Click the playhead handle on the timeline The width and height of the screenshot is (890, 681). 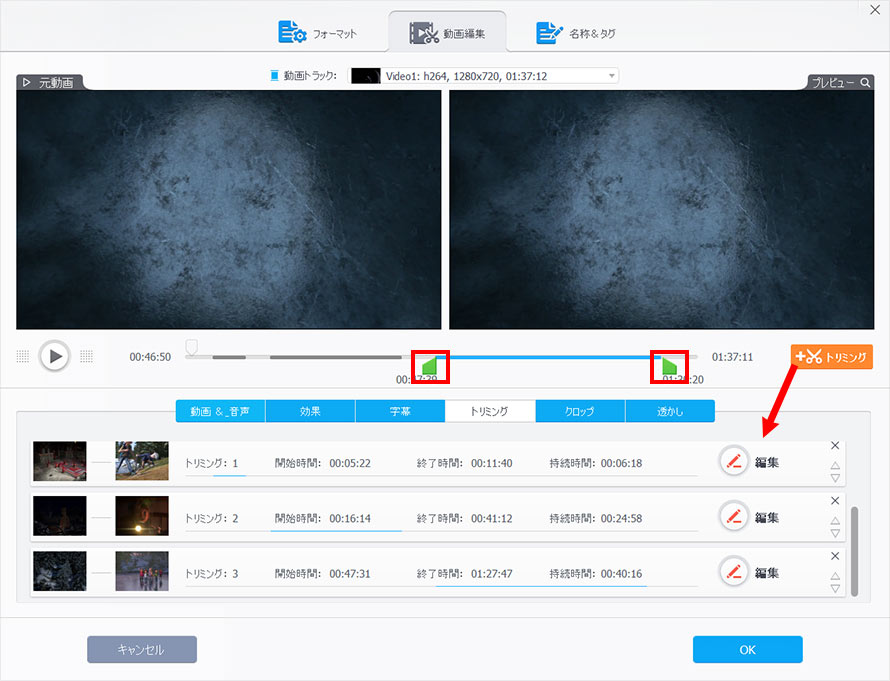[x=191, y=347]
